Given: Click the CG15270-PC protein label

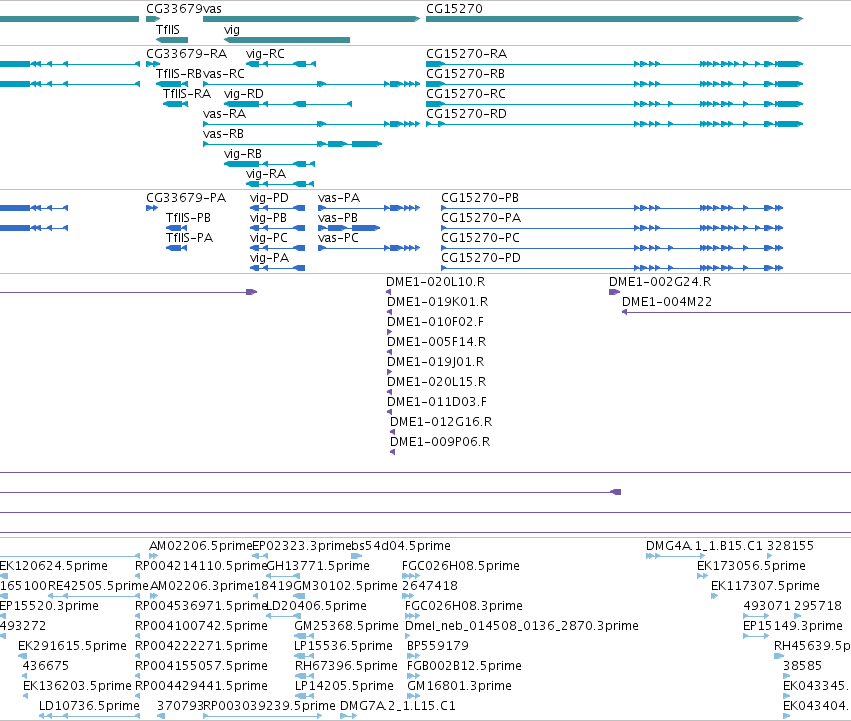Looking at the screenshot, I should (x=480, y=238).
